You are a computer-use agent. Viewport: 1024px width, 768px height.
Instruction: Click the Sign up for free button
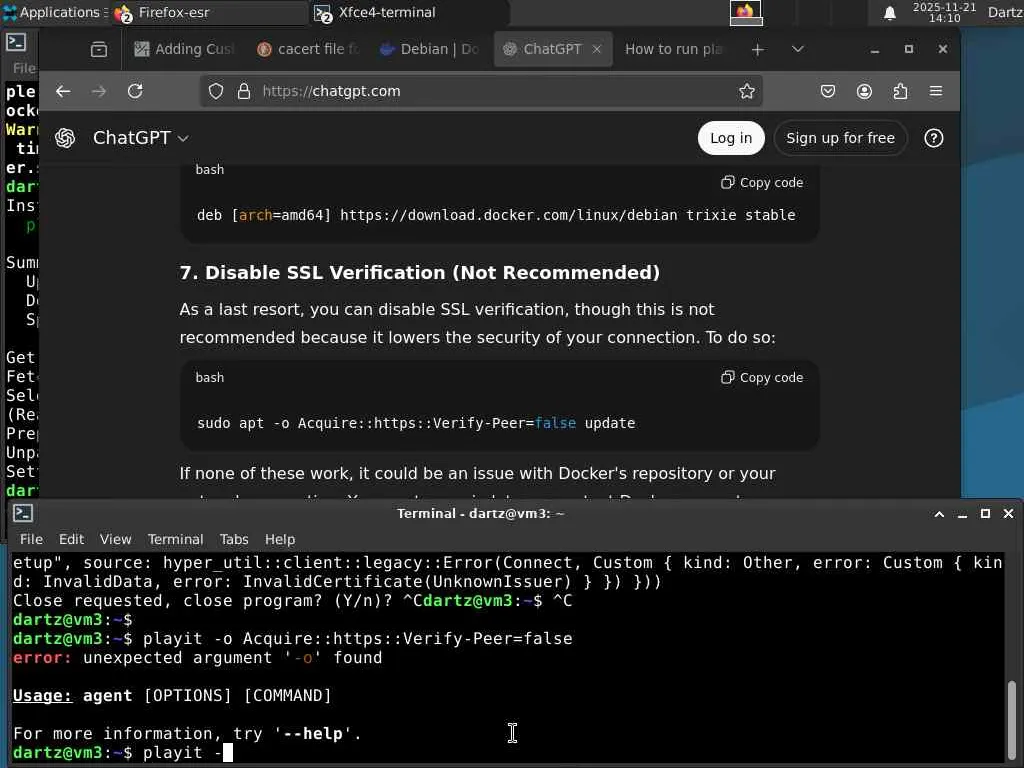click(x=840, y=138)
